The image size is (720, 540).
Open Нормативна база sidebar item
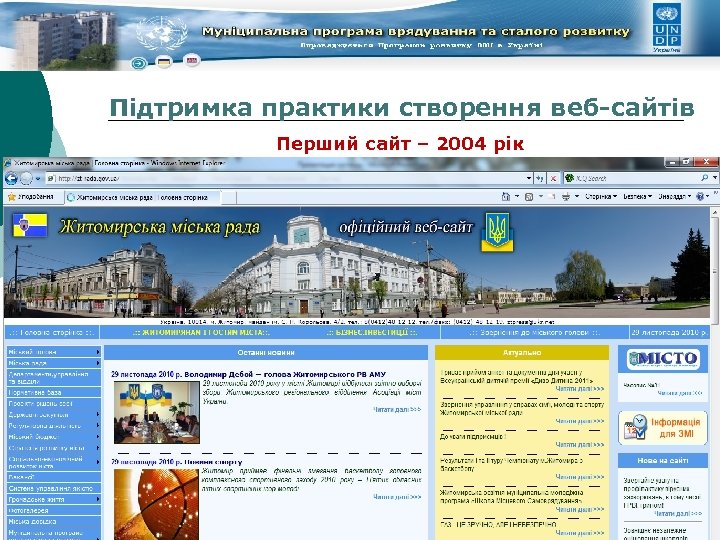click(x=54, y=393)
